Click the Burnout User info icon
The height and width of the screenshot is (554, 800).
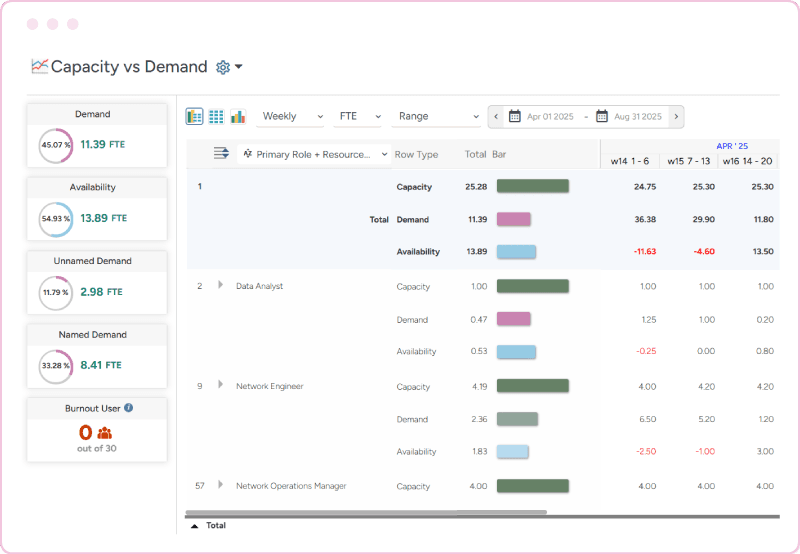[x=129, y=408]
